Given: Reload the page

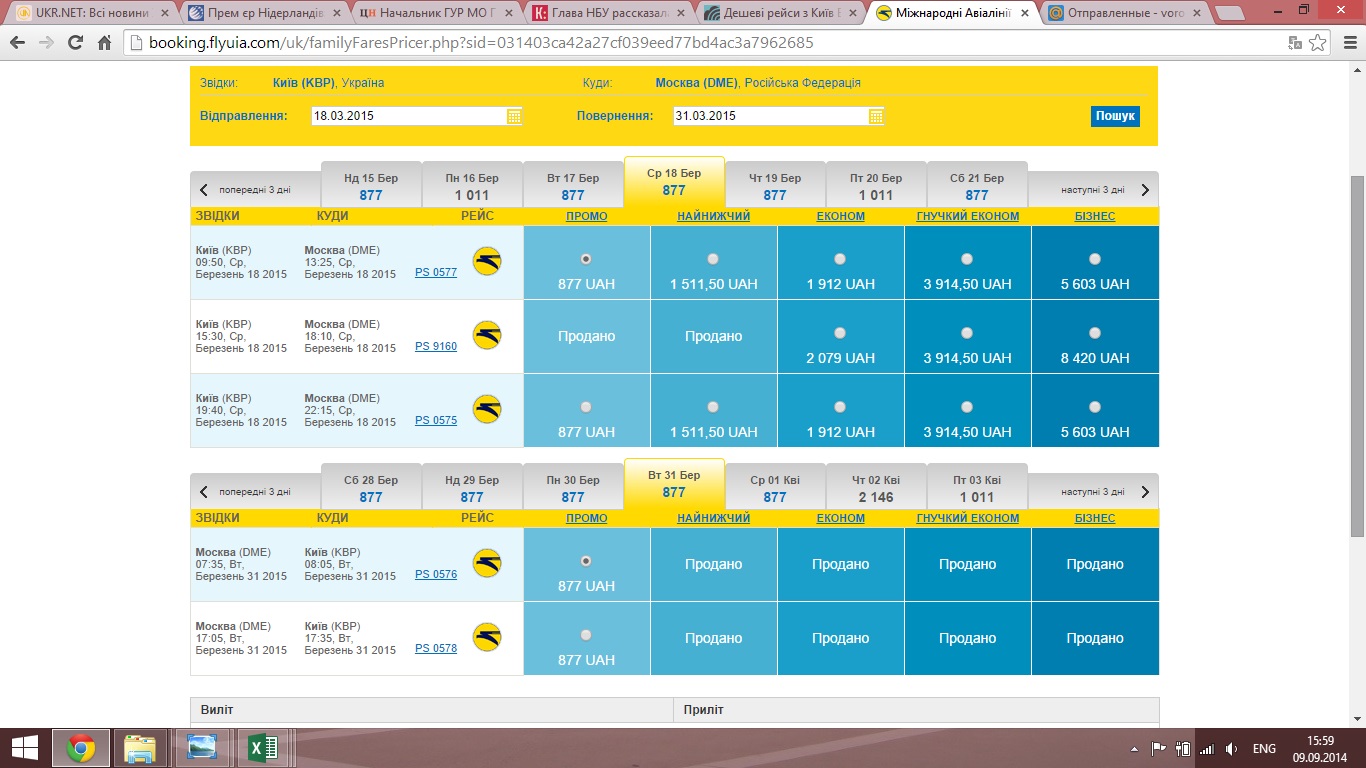Looking at the screenshot, I should tap(76, 43).
